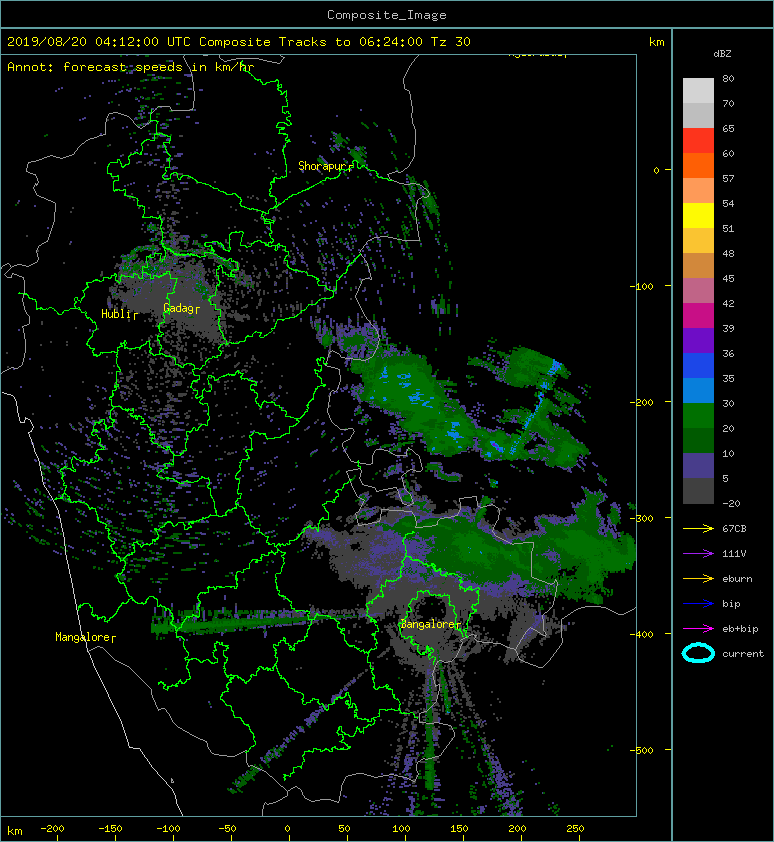Click the 0 label on vertical axis
This screenshot has height=842, width=774.
[x=656, y=170]
